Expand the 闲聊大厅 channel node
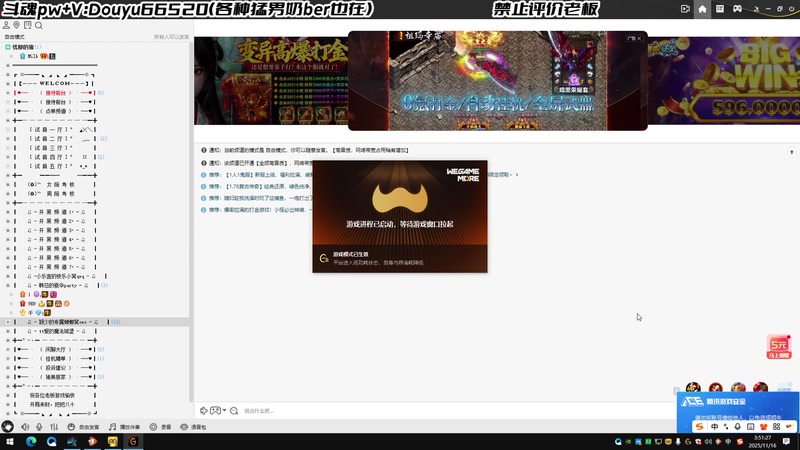Viewport: 800px width, 450px height. [8, 349]
